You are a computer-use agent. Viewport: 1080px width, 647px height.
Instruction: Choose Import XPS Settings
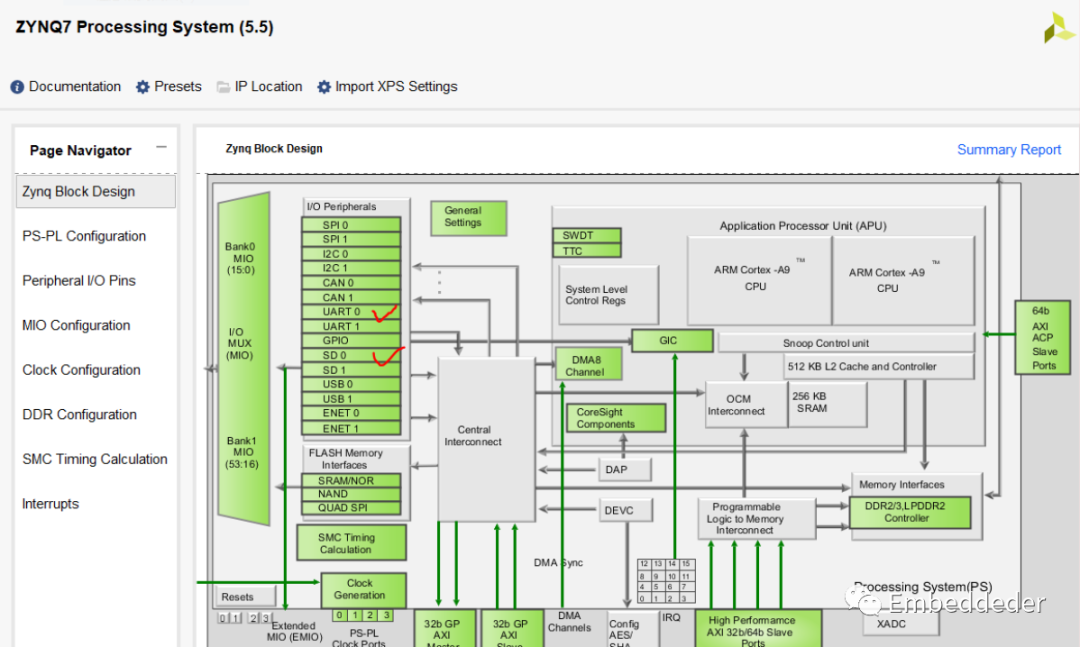tap(396, 87)
